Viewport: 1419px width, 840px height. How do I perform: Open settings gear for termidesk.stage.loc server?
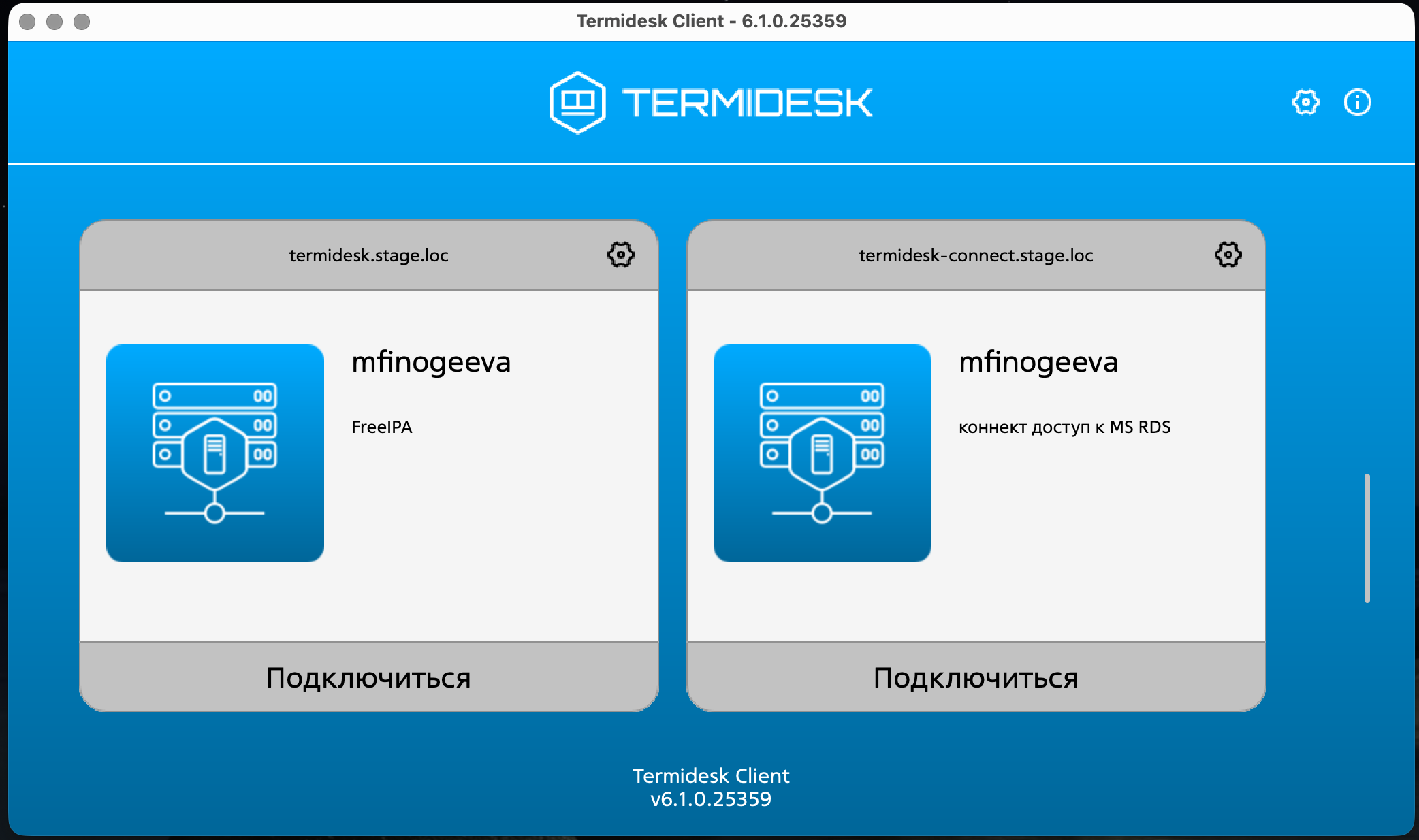[620, 255]
